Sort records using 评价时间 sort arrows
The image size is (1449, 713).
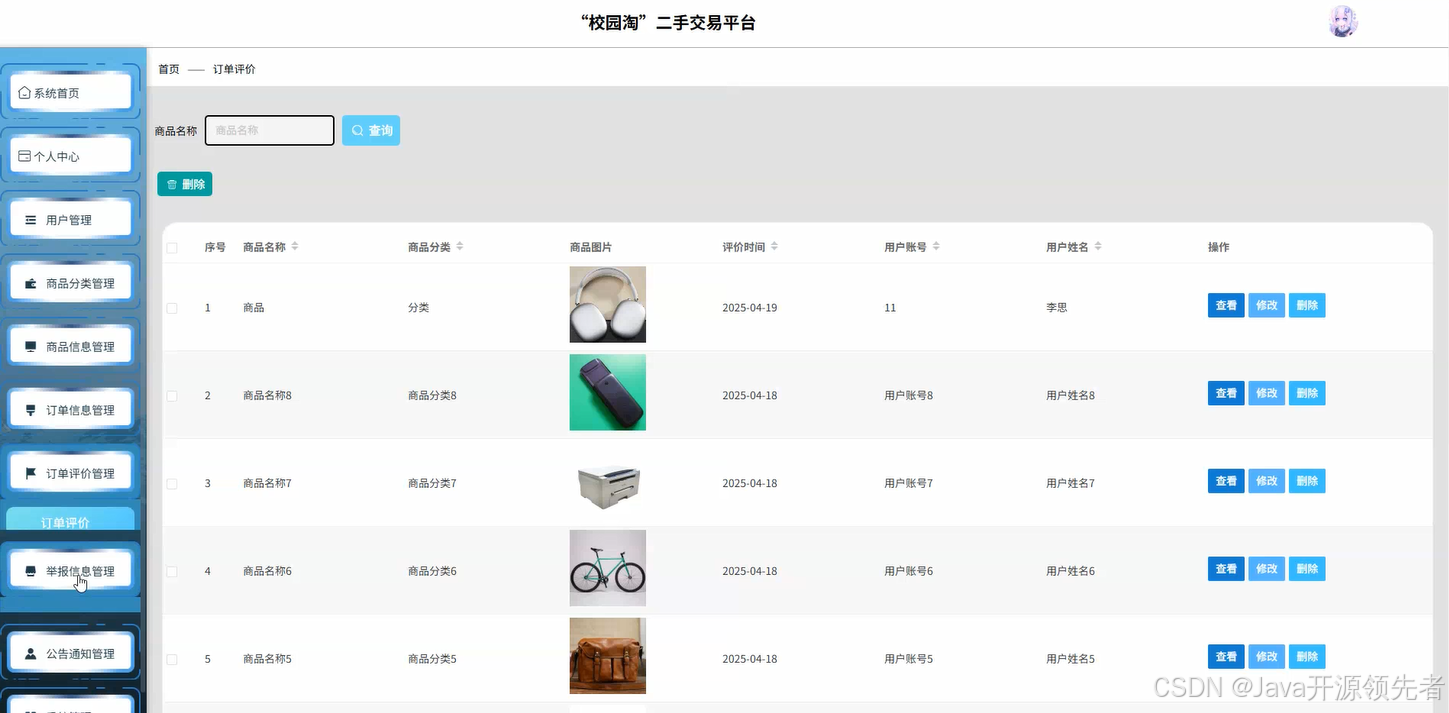pos(777,247)
